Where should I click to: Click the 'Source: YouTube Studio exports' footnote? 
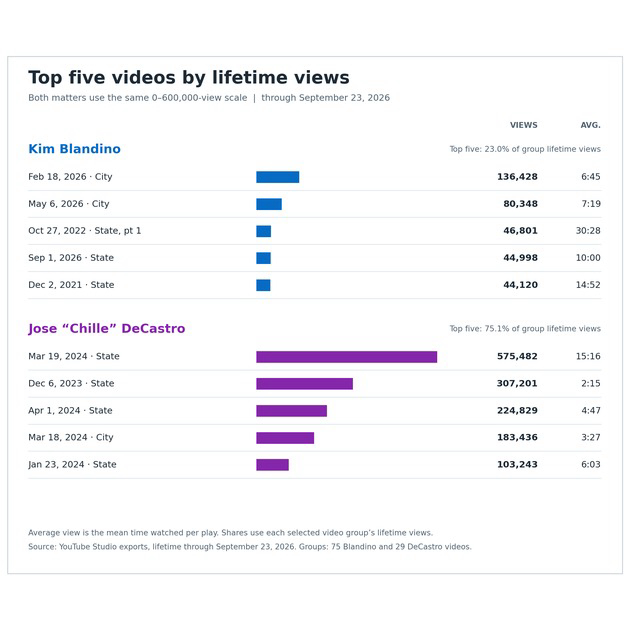250,547
